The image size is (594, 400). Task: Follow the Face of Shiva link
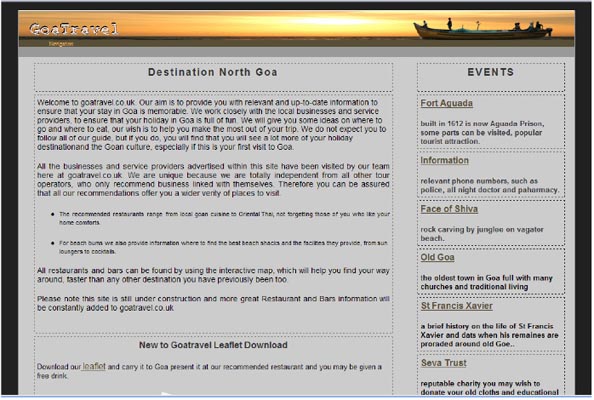(449, 209)
